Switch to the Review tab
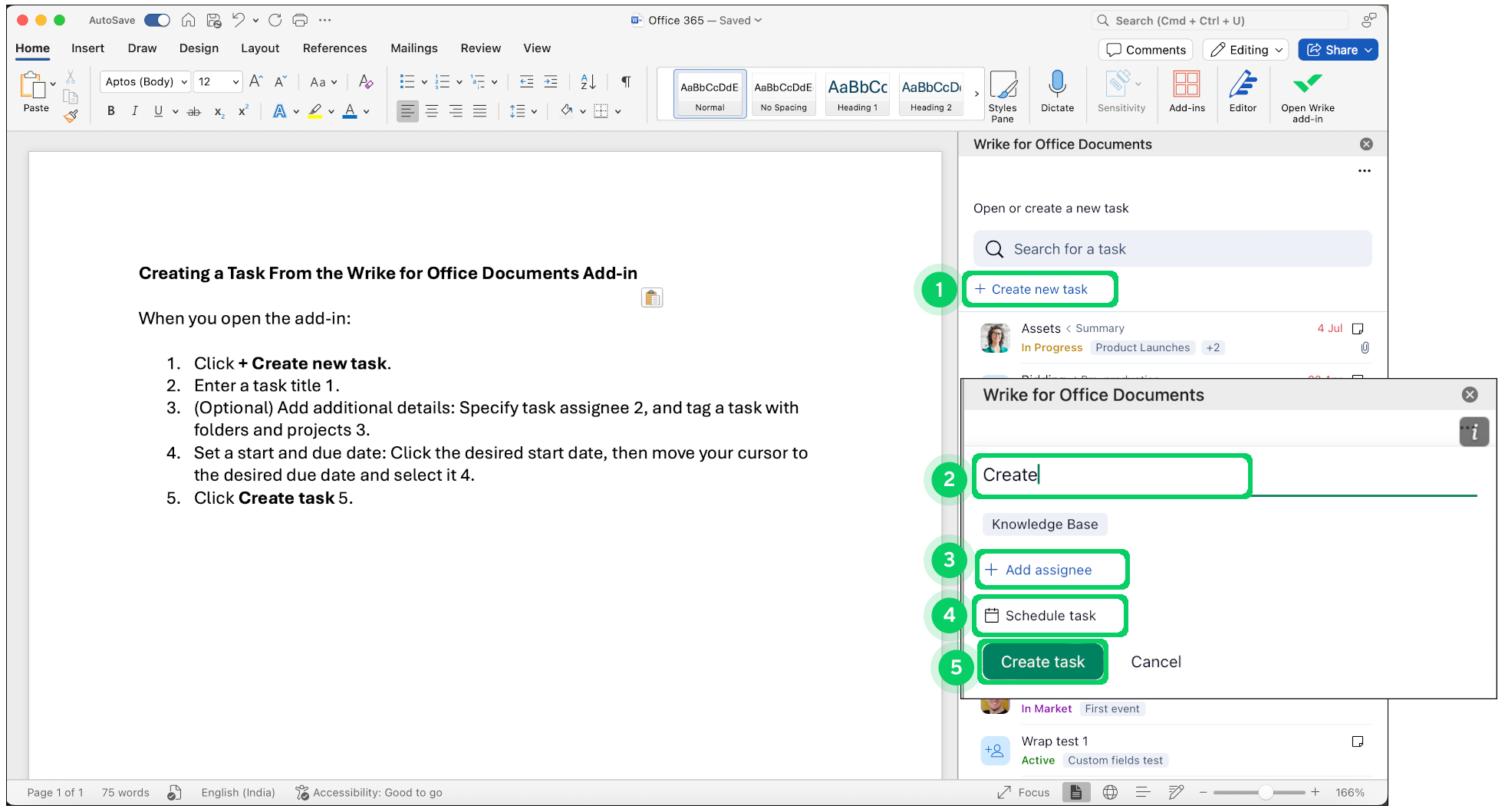The width and height of the screenshot is (1505, 812). point(480,48)
